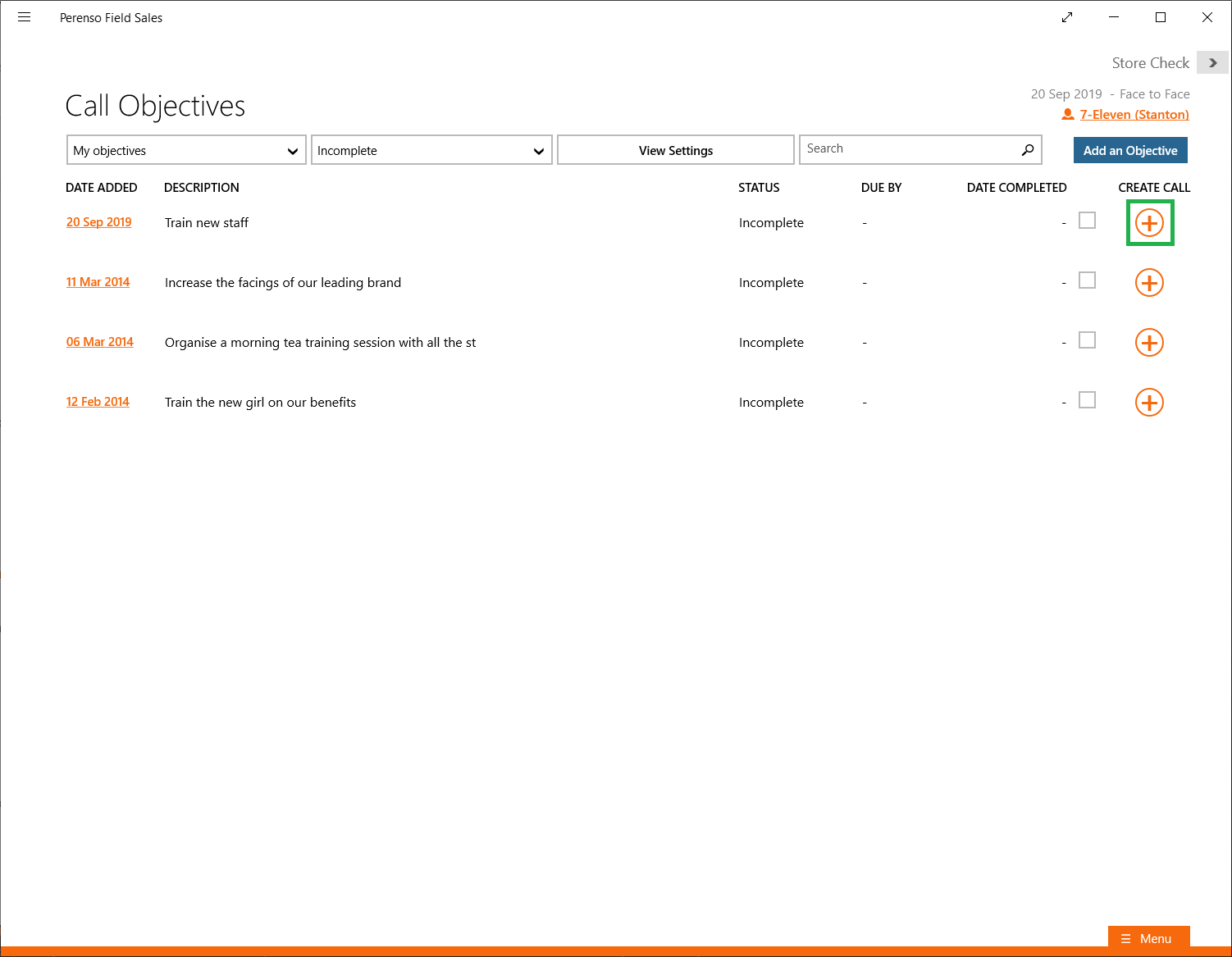Select 'Increase the facings of our leading brand'
Image resolution: width=1232 pixels, height=957 pixels.
(283, 283)
